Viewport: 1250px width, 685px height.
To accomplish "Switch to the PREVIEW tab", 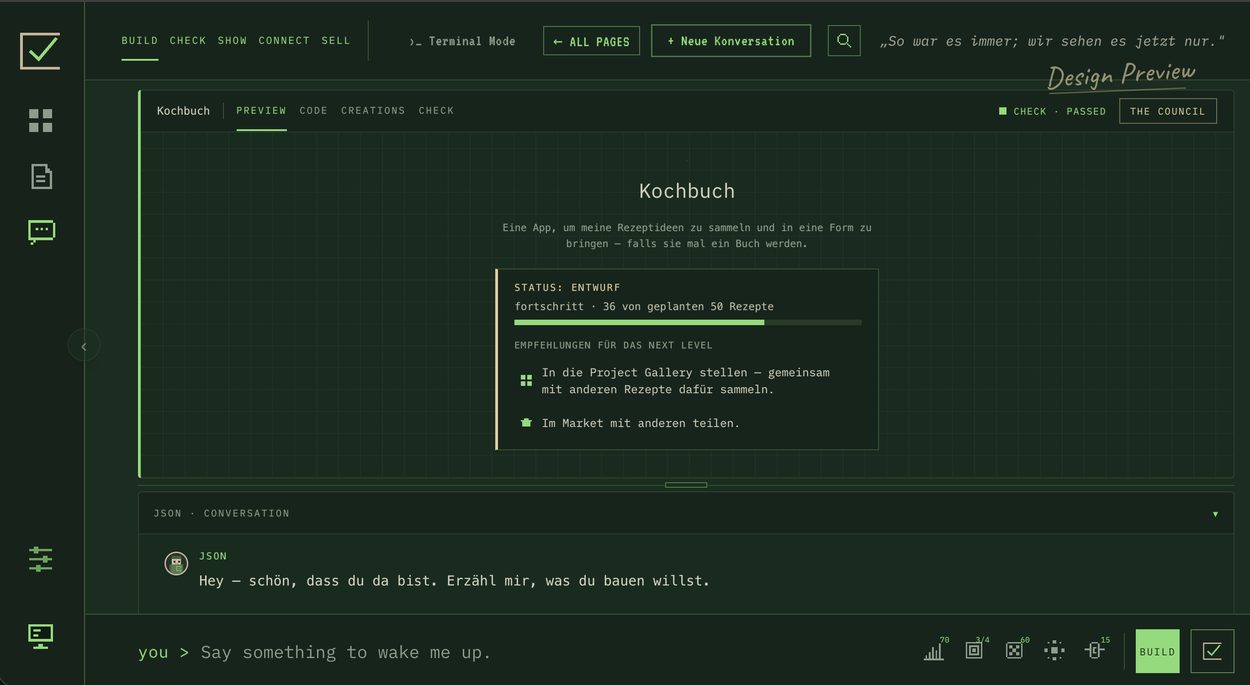I will pos(261,111).
